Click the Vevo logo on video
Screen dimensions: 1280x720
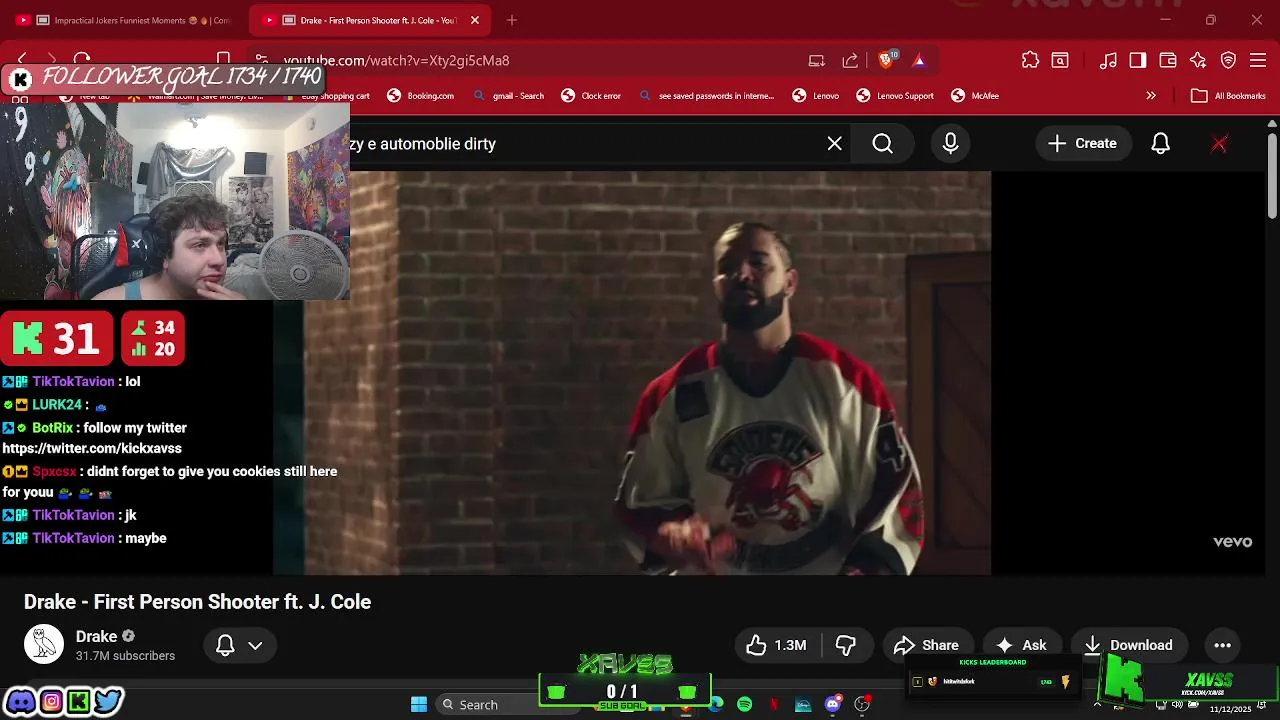tap(1232, 542)
